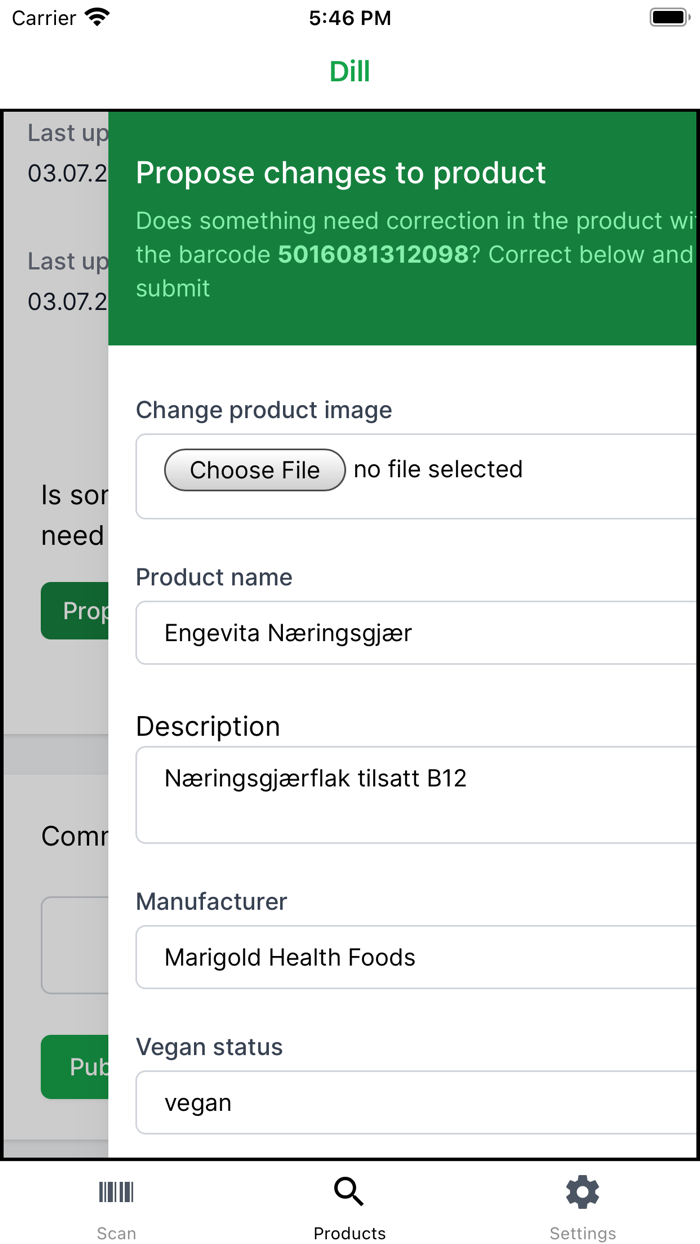Click the battery indicator icon

coord(668,18)
